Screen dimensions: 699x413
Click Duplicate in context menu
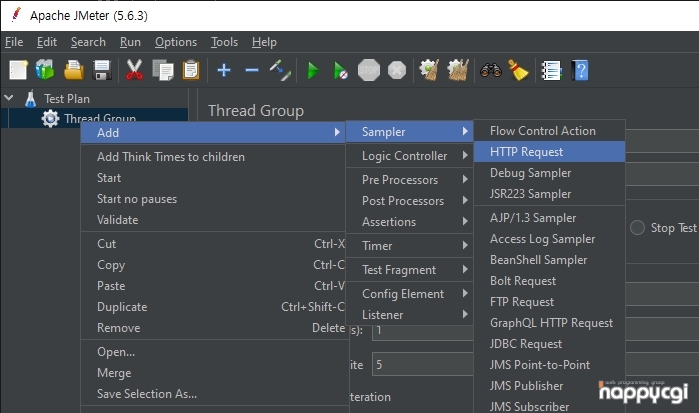click(x=213, y=306)
